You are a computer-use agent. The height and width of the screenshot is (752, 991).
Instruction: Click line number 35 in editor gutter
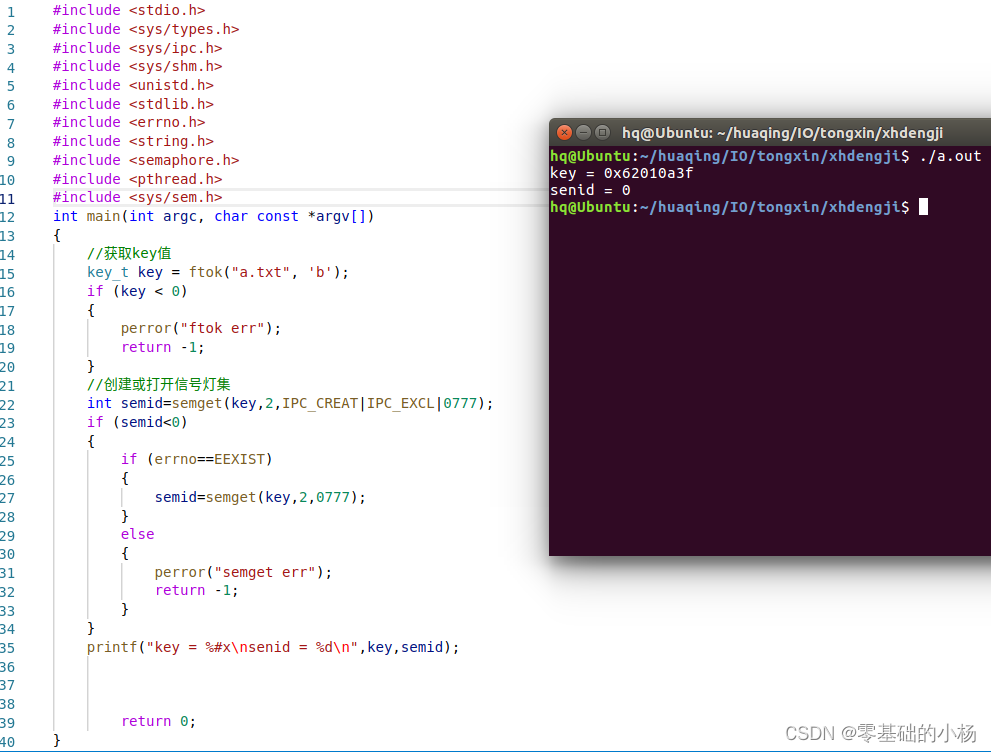coord(7,648)
